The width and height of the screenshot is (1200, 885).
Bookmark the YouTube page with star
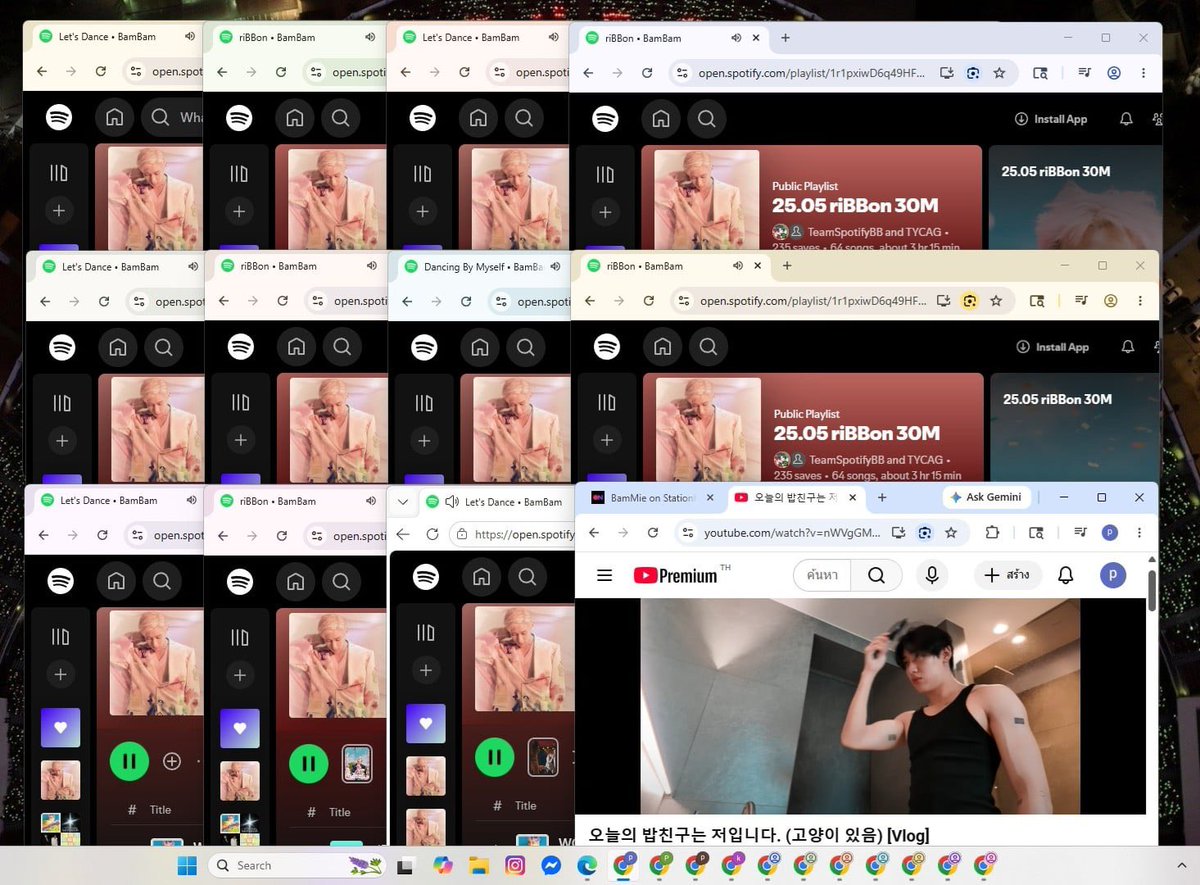coord(951,533)
